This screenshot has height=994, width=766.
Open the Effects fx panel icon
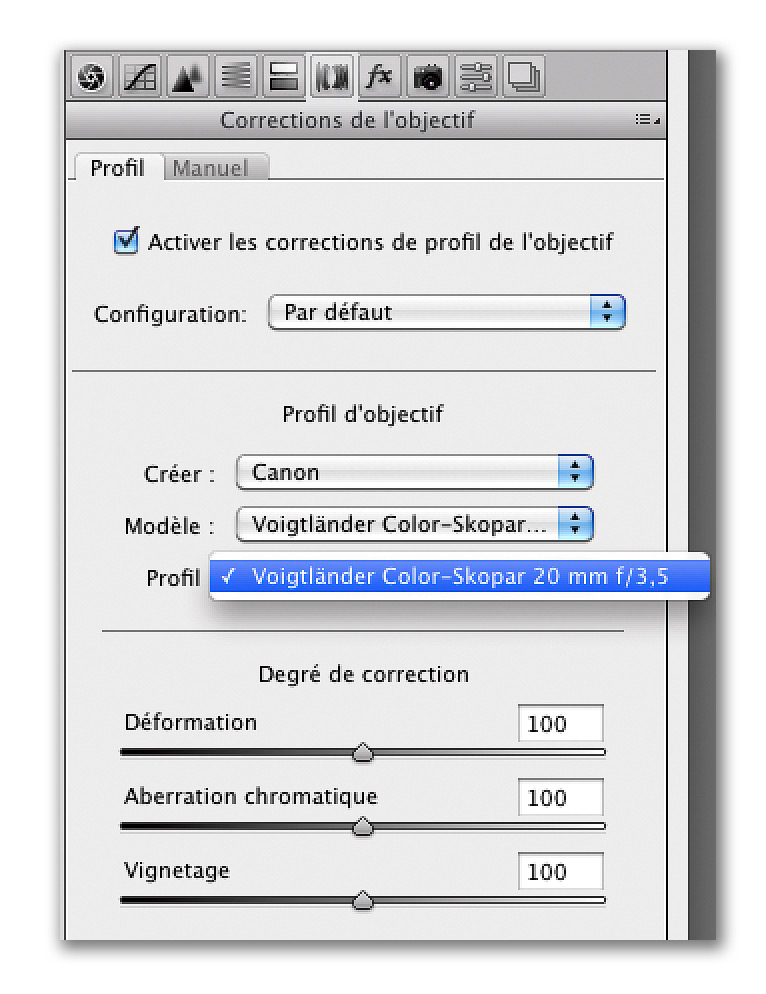coord(379,77)
